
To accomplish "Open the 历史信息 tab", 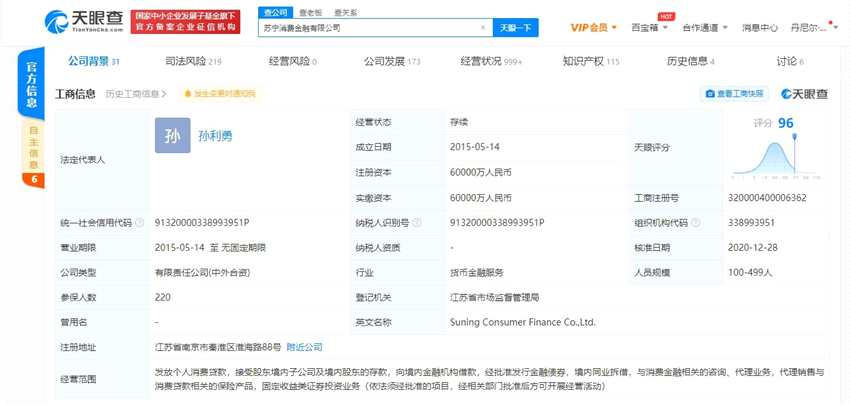I will (x=691, y=61).
